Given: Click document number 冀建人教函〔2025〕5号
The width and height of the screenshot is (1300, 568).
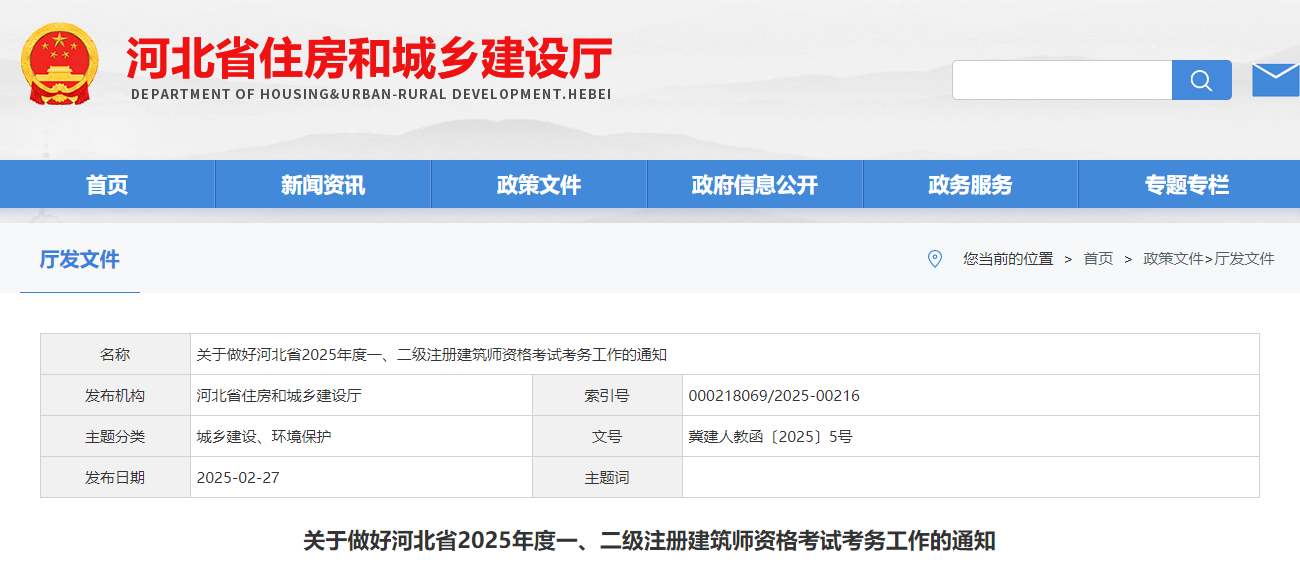Looking at the screenshot, I should [x=770, y=436].
